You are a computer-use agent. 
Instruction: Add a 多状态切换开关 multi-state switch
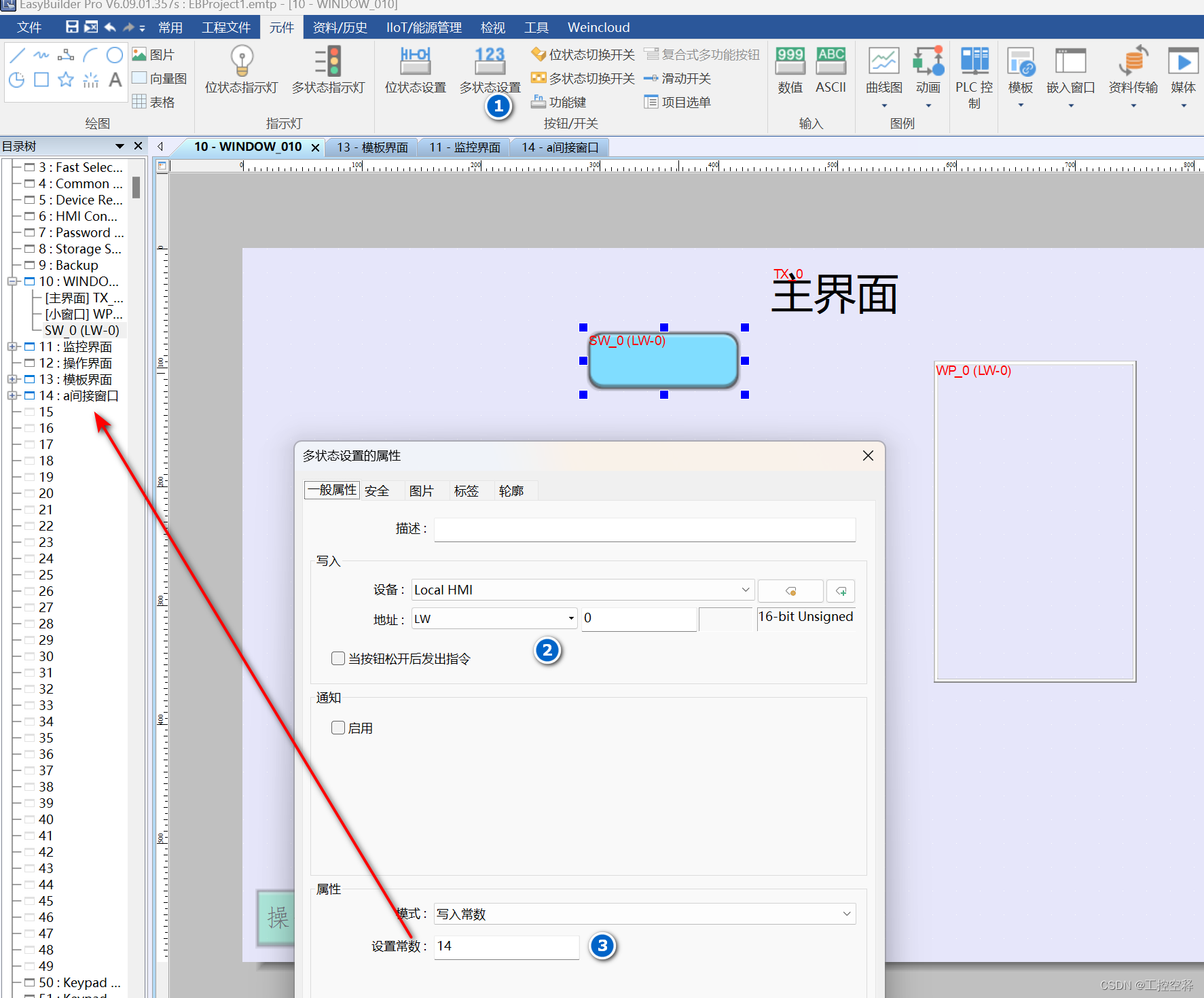(583, 78)
